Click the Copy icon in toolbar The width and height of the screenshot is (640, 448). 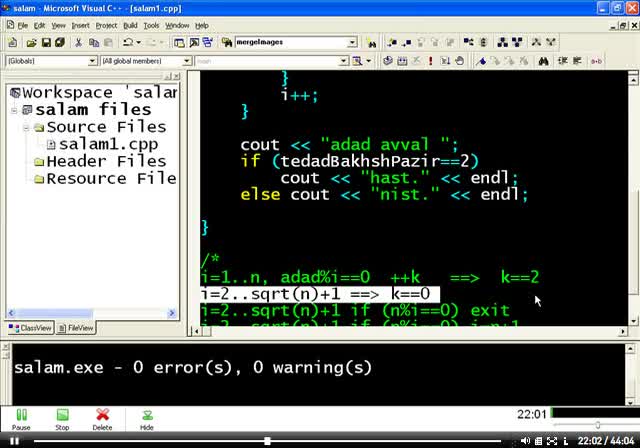tap(94, 42)
